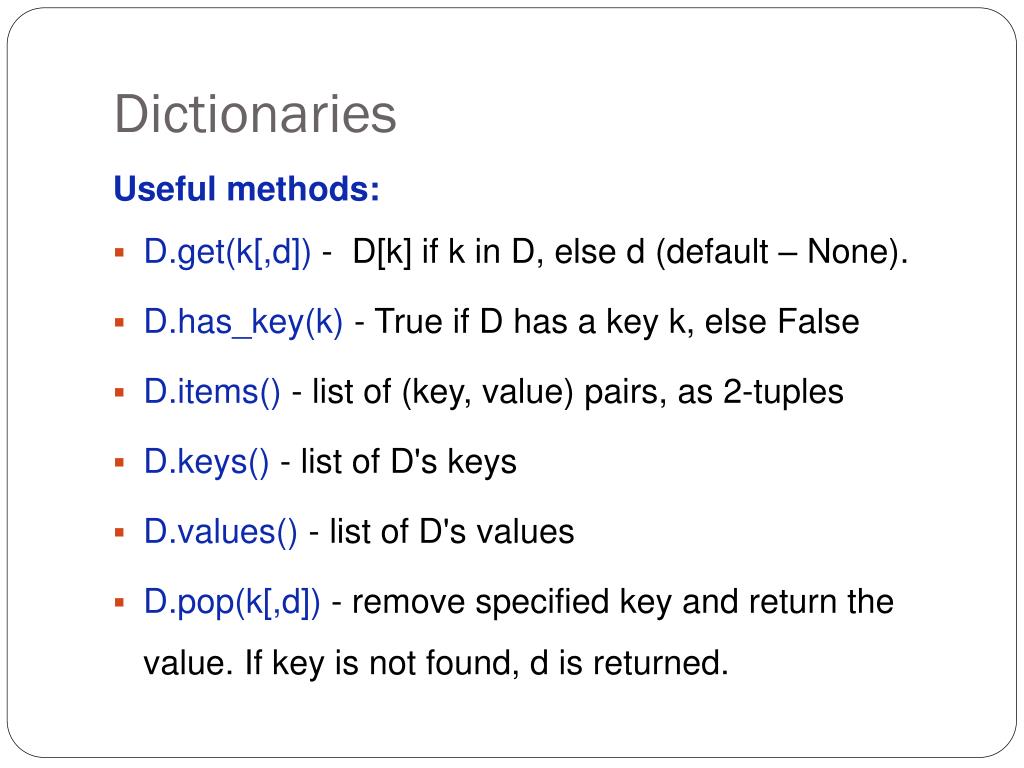Click the D.values() method name
1024x768 pixels.
click(221, 532)
